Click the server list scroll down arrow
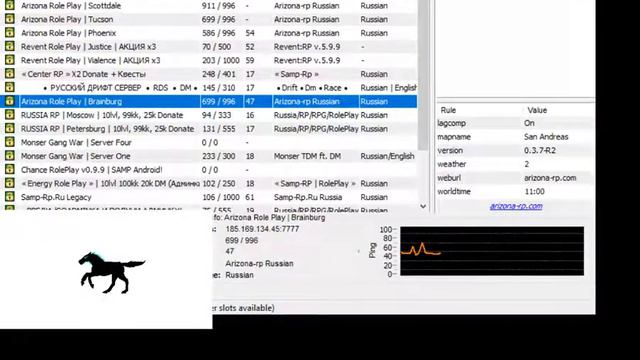The height and width of the screenshot is (360, 640). coord(423,207)
